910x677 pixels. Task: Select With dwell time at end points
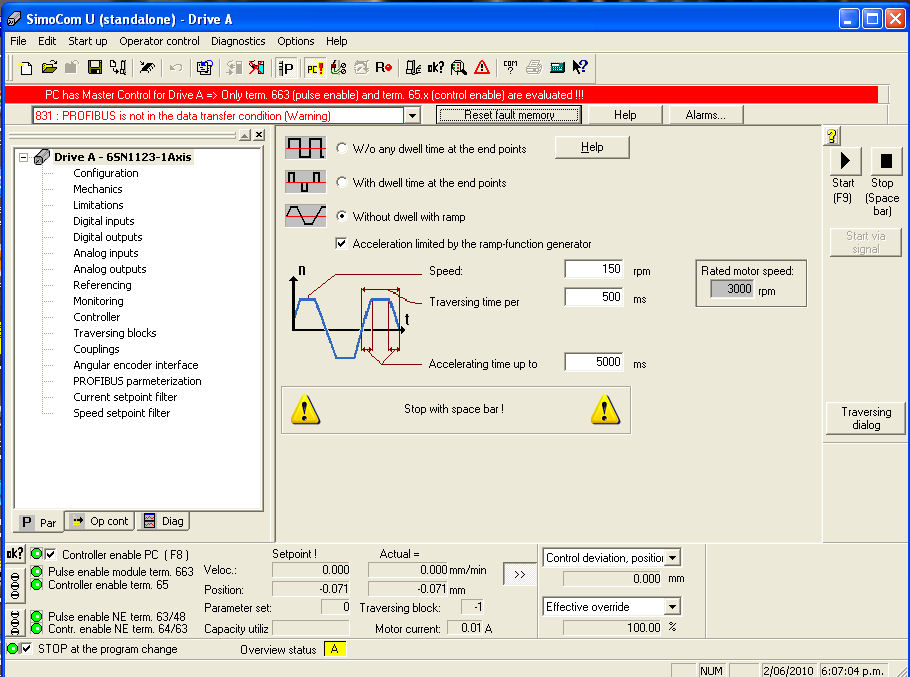click(342, 183)
